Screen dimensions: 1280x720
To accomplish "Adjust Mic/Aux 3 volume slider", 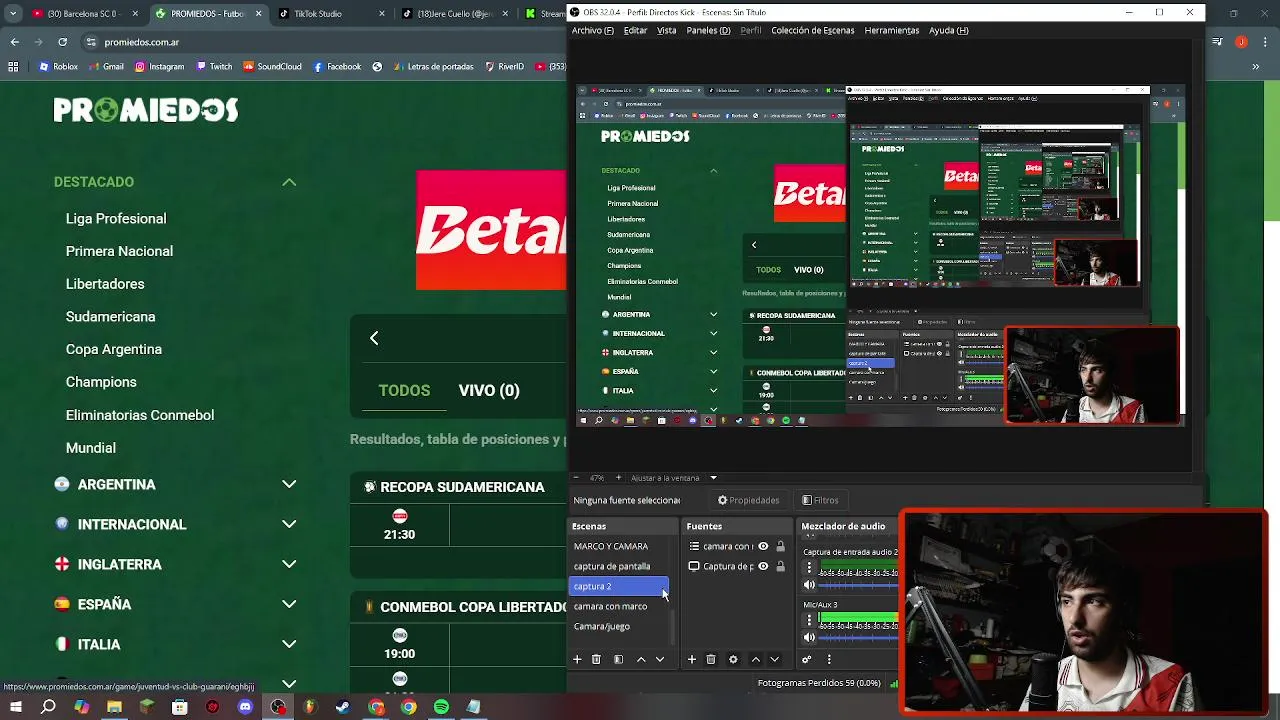I will (x=857, y=638).
